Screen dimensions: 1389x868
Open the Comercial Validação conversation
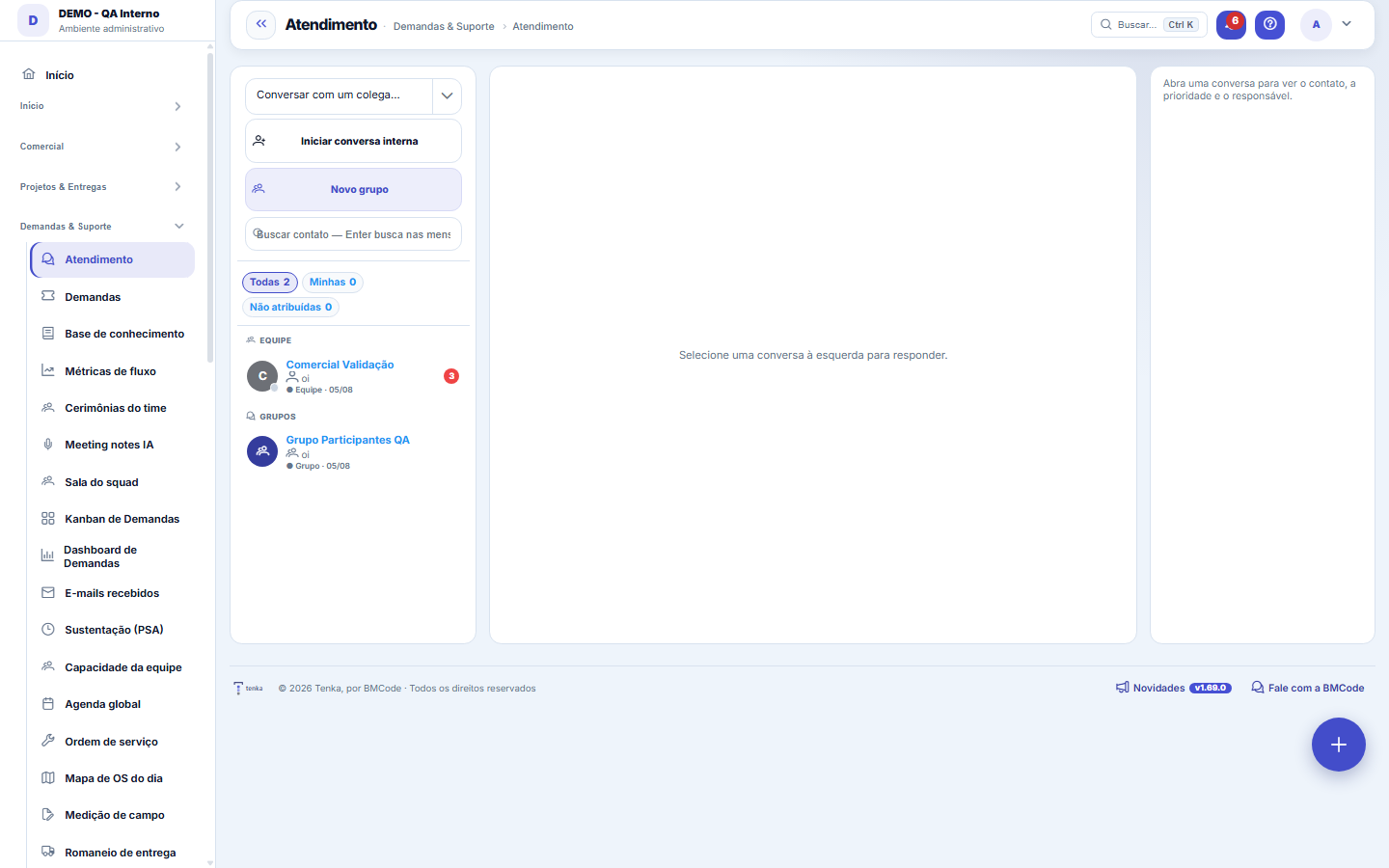(x=353, y=376)
